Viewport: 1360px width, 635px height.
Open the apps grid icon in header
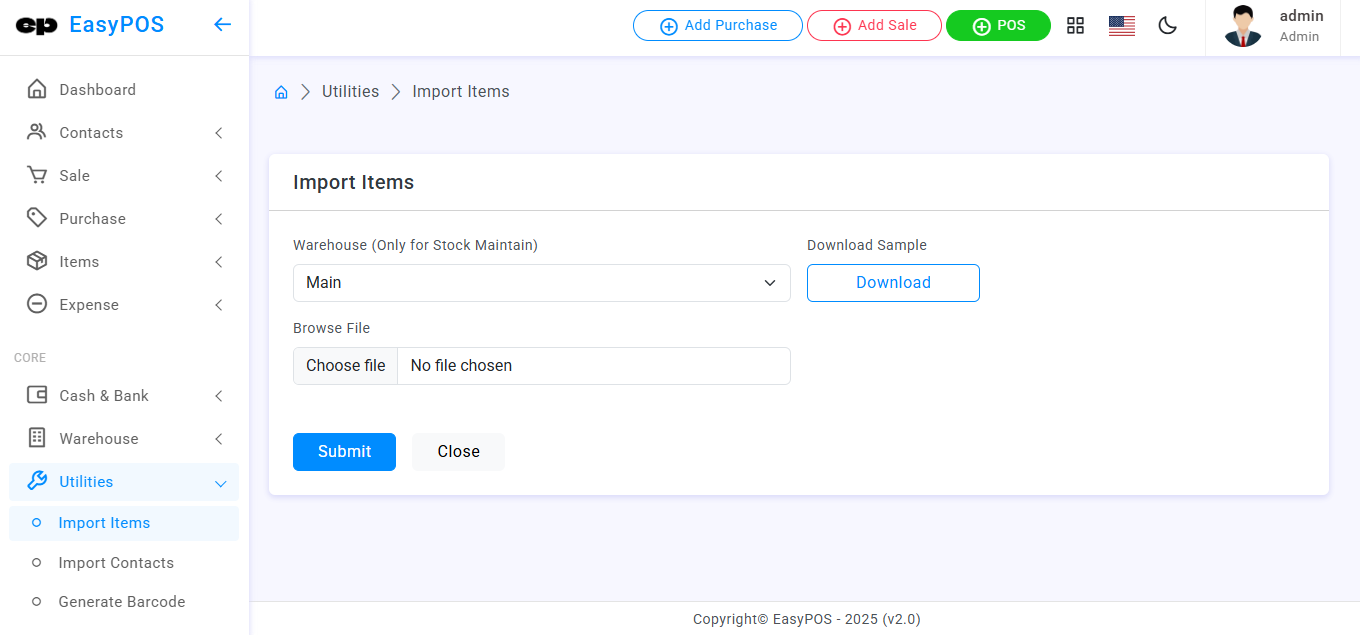click(x=1075, y=26)
